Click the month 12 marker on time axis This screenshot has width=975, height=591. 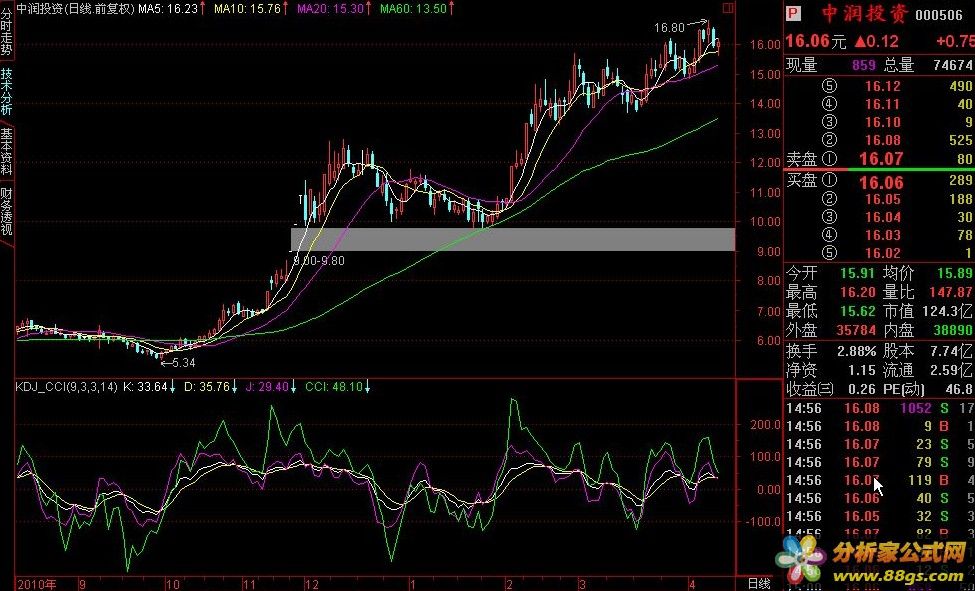point(312,584)
